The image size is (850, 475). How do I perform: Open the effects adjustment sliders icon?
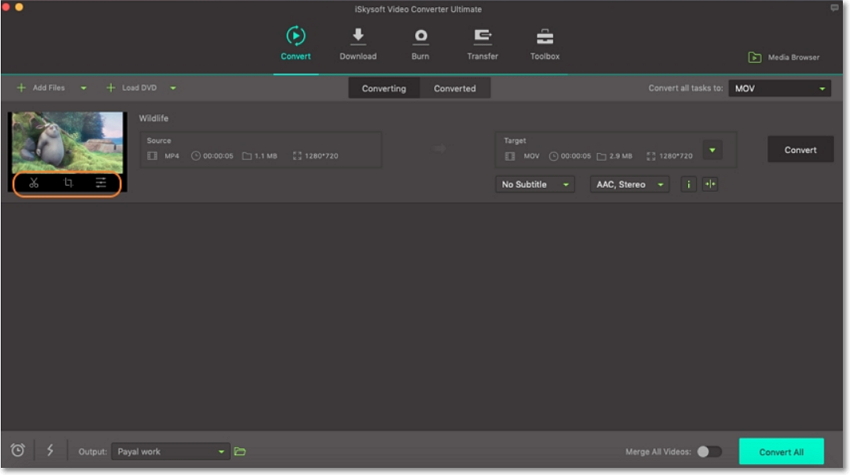click(x=101, y=183)
